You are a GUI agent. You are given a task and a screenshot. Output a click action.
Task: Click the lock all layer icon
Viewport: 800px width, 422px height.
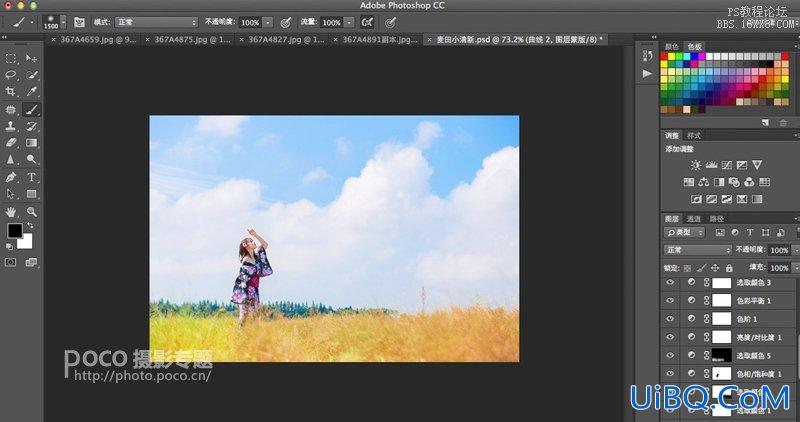pos(729,268)
